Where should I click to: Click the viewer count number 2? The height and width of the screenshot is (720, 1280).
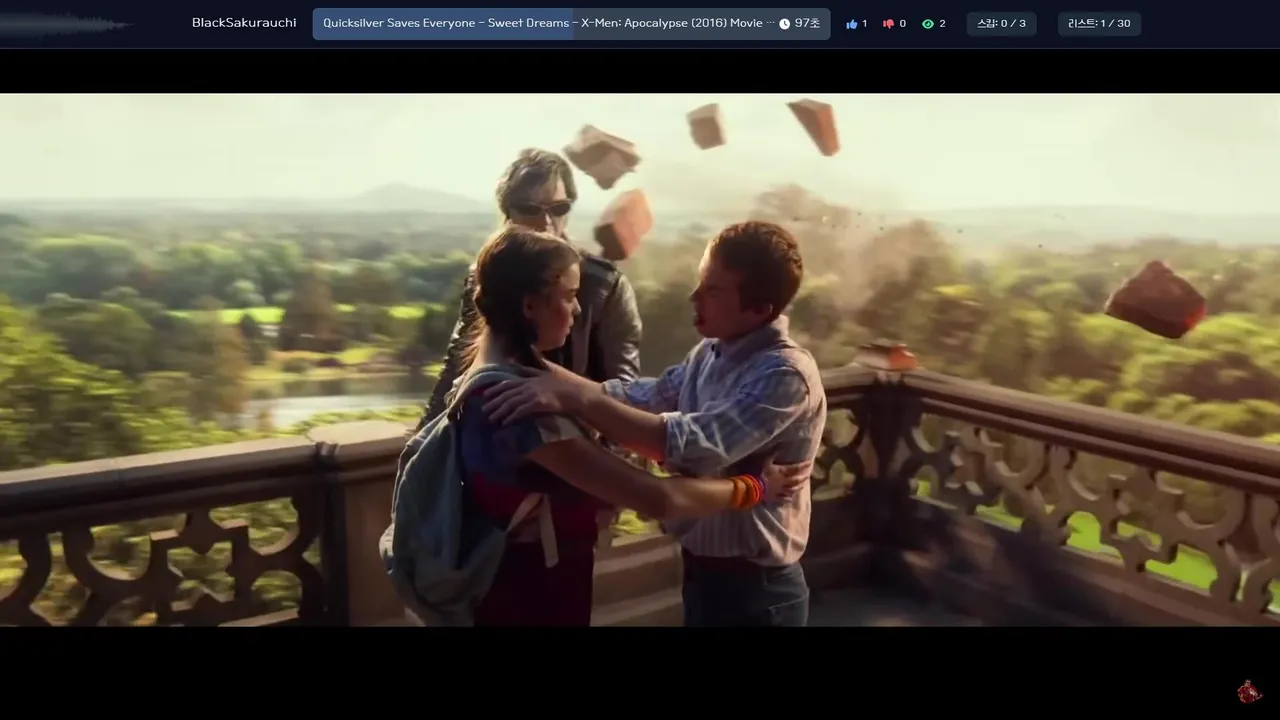pyautogui.click(x=942, y=24)
